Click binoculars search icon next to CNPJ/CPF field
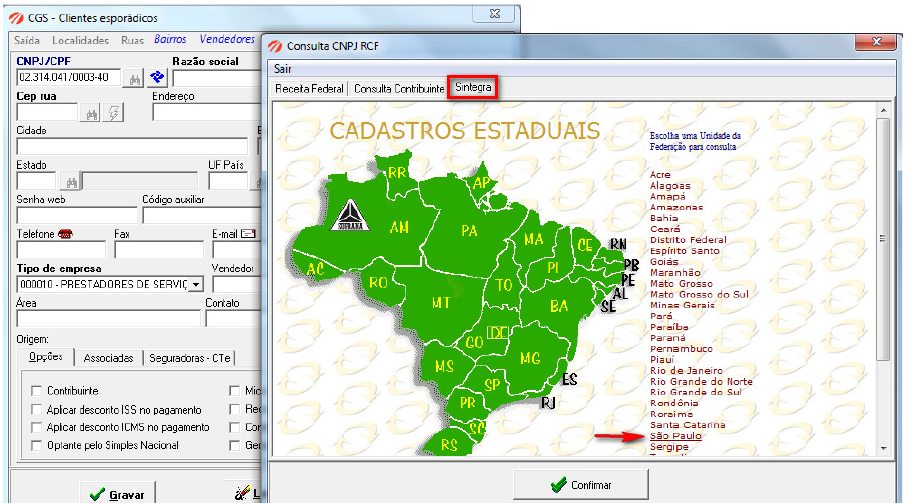 pos(134,79)
